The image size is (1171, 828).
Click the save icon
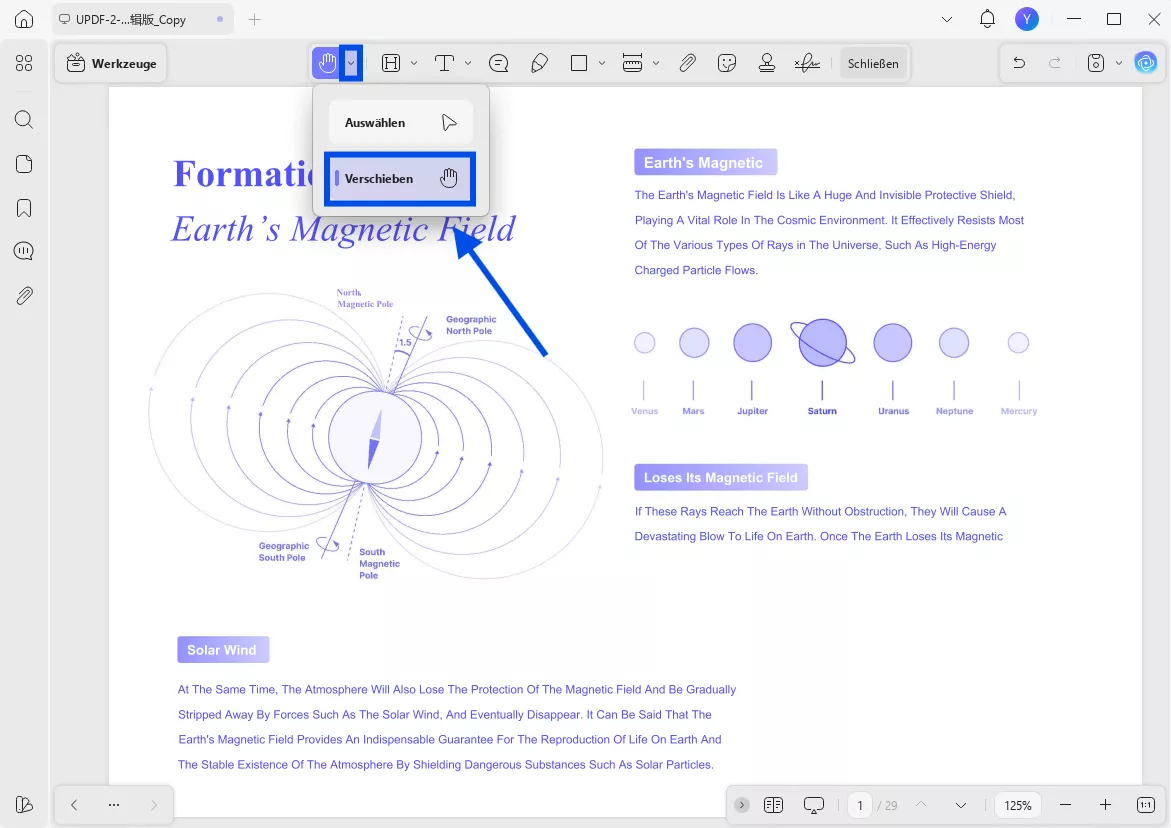tap(1096, 63)
